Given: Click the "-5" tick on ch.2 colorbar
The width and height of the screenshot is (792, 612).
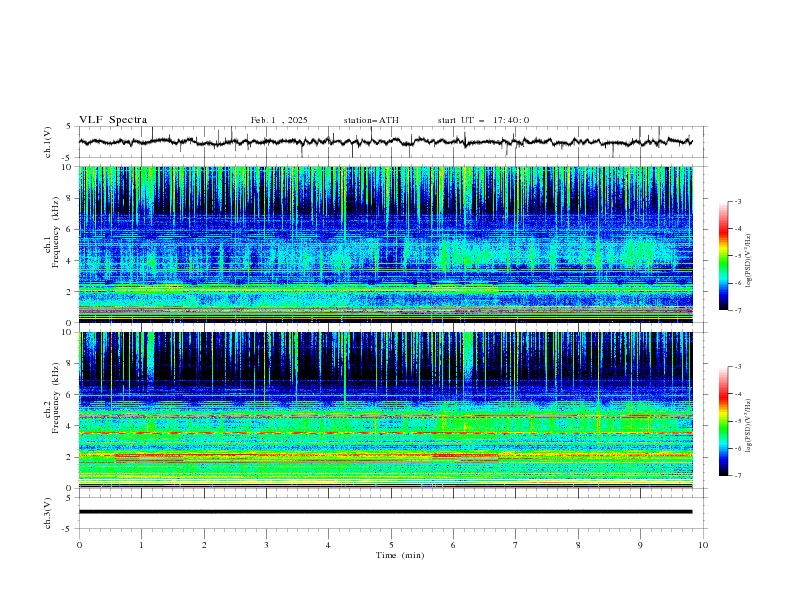Looking at the screenshot, I should [738, 421].
